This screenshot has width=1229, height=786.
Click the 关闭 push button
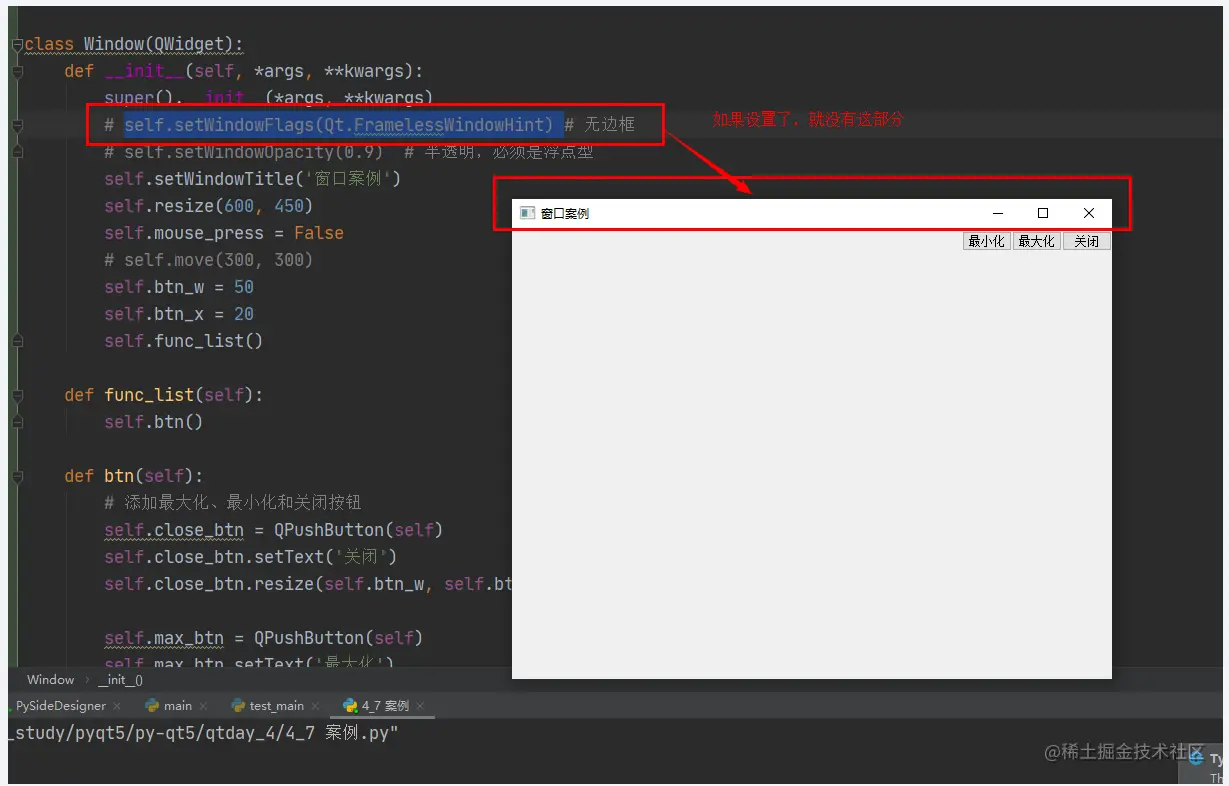coord(1086,241)
